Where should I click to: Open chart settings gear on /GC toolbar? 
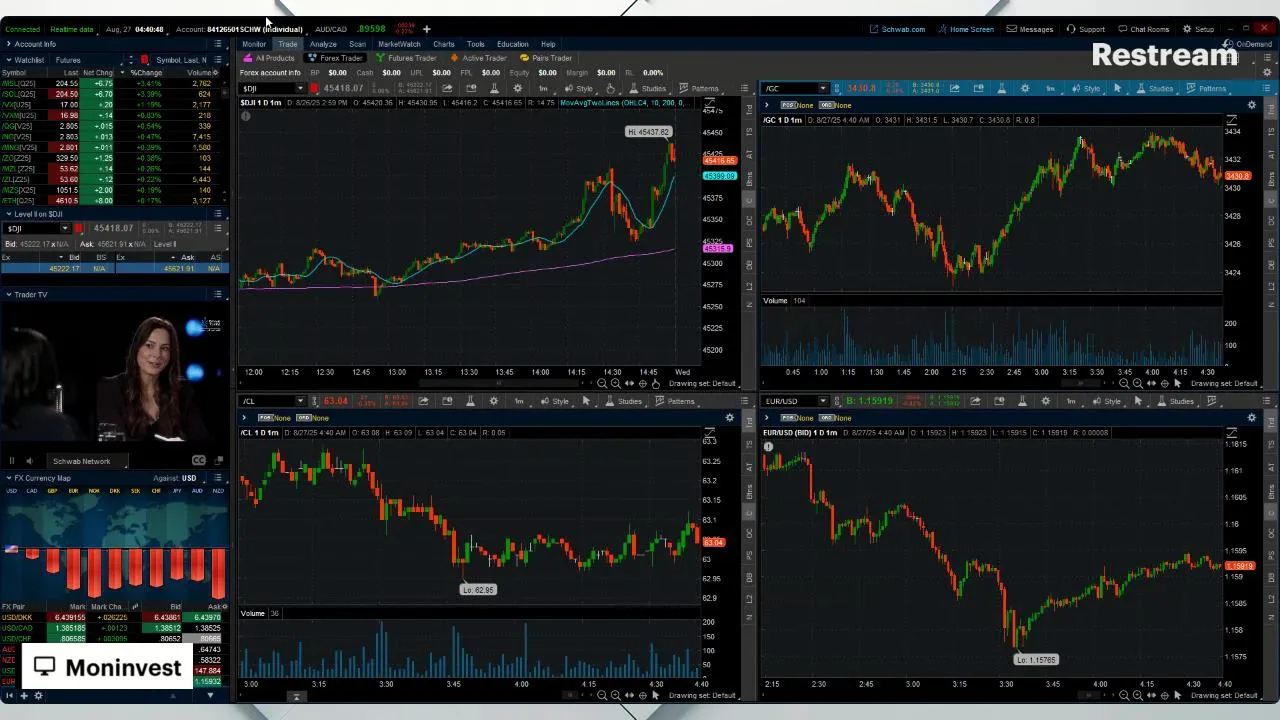click(1025, 88)
